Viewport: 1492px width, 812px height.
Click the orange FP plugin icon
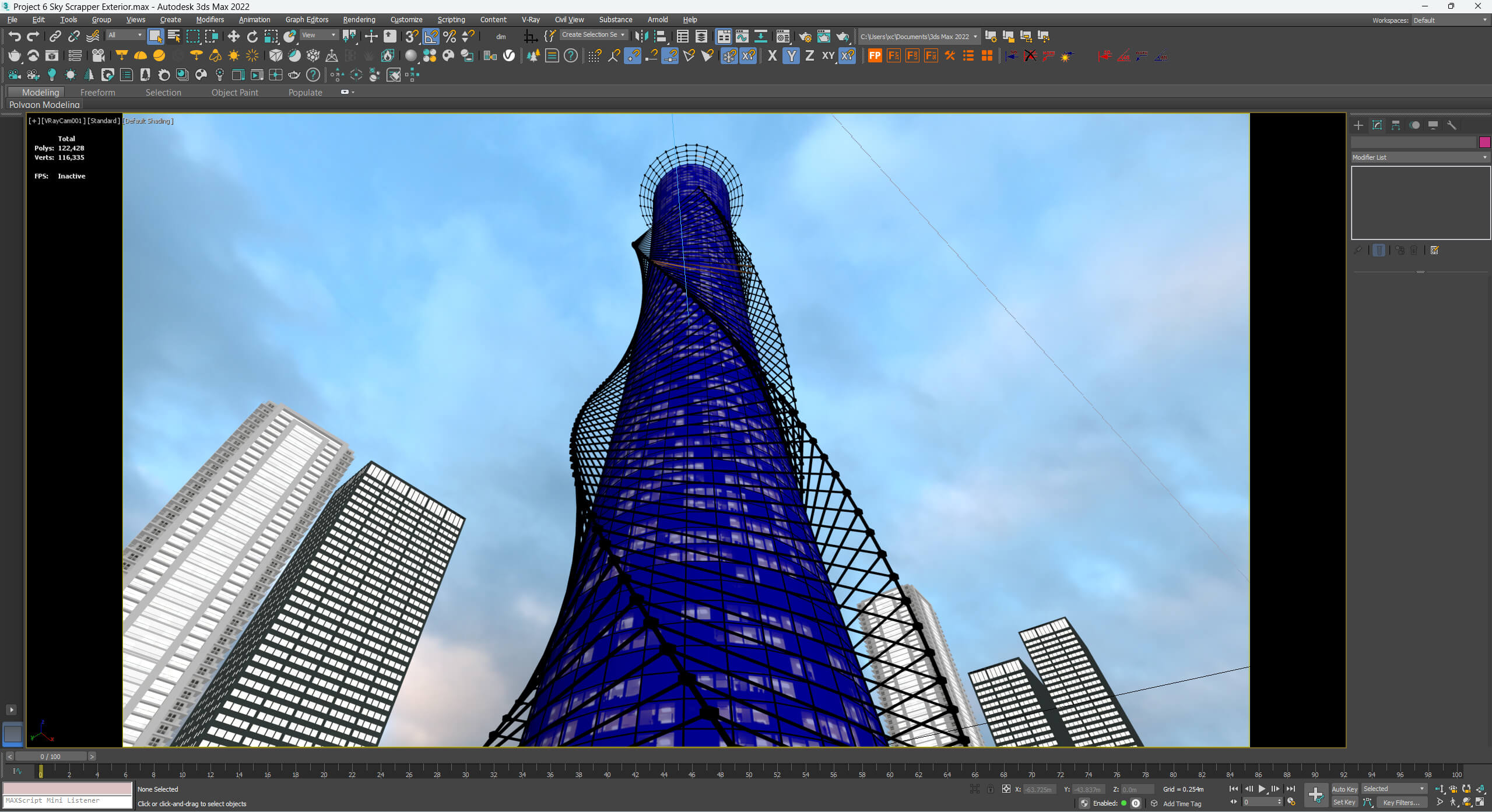tap(875, 55)
